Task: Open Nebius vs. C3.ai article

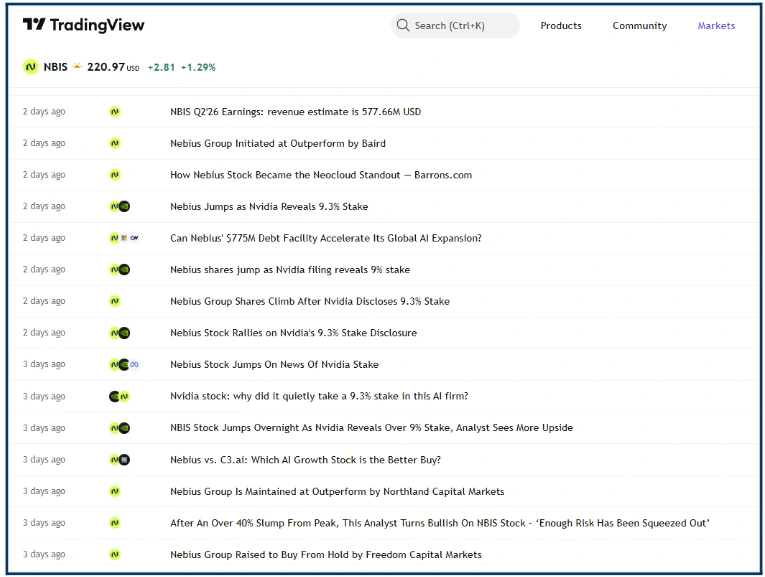Action: coord(305,459)
